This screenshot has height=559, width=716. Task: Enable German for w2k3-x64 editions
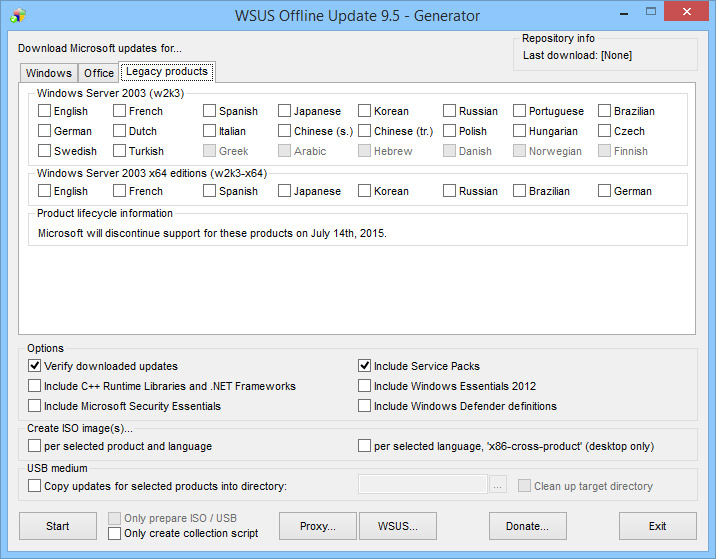604,191
